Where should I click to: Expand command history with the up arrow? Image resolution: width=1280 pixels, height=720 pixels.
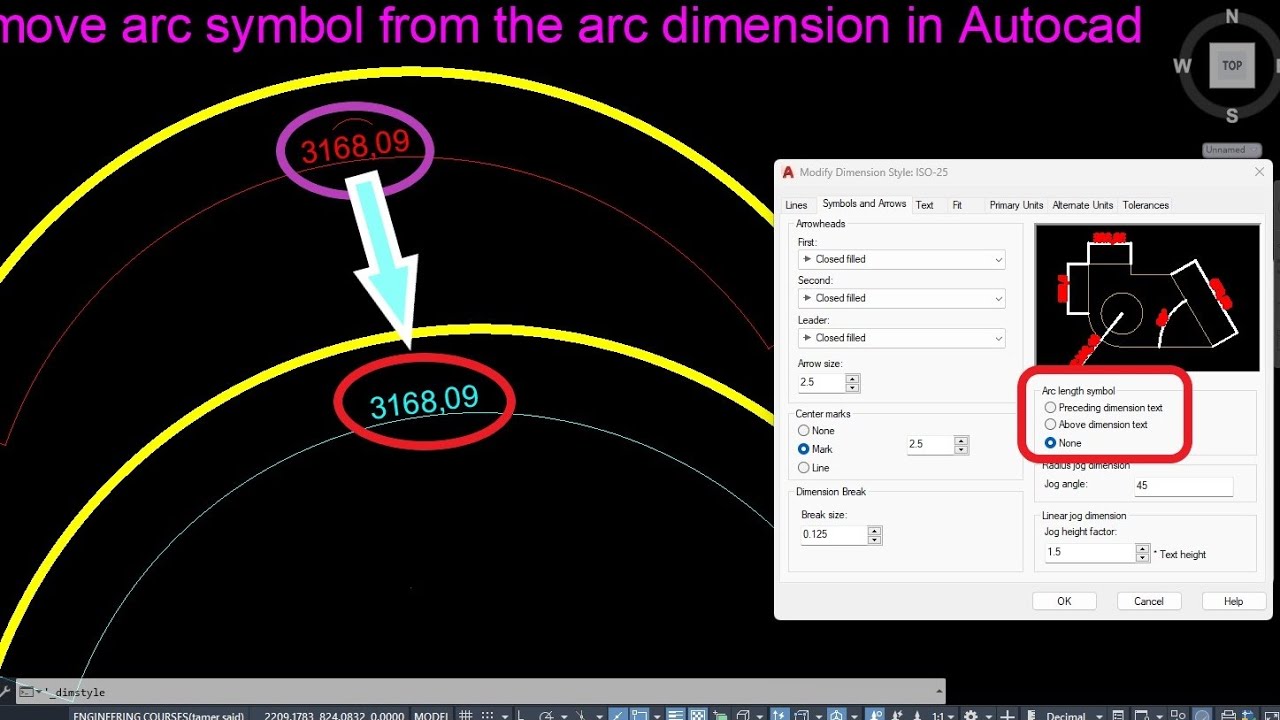point(939,691)
